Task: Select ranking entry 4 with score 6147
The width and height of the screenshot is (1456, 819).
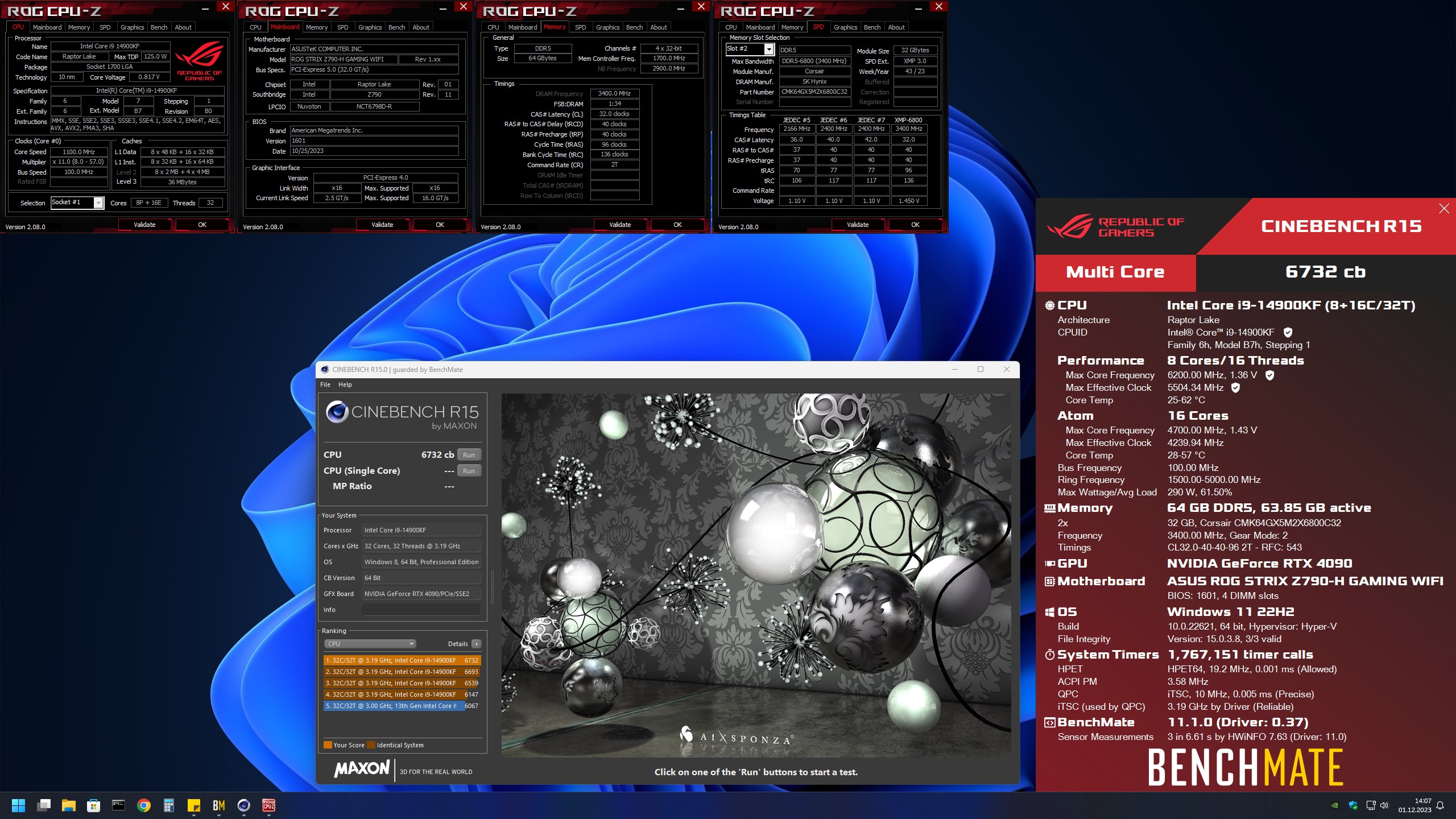Action: (402, 694)
